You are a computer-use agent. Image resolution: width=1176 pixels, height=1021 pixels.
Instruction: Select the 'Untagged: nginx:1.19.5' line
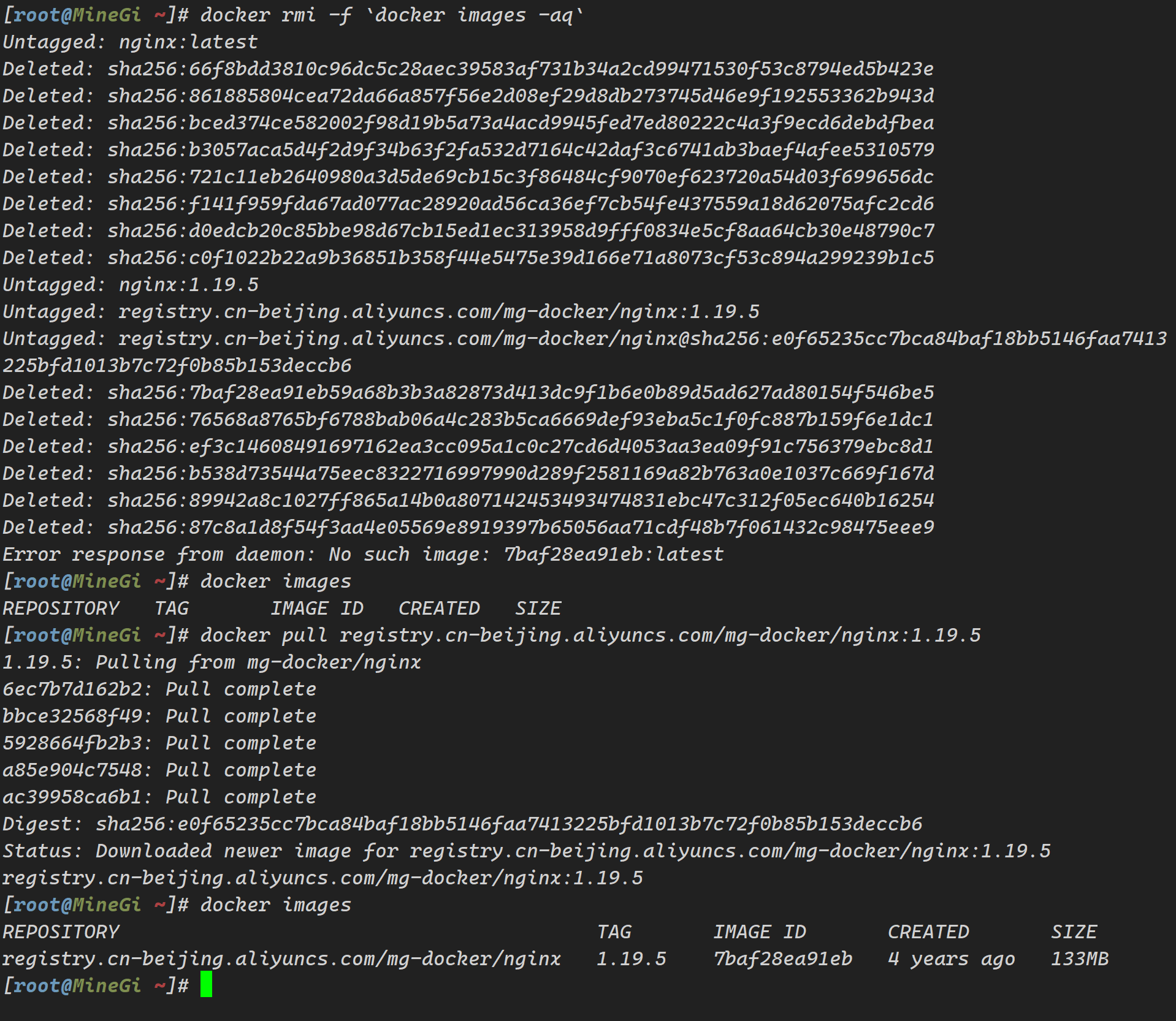click(x=130, y=284)
